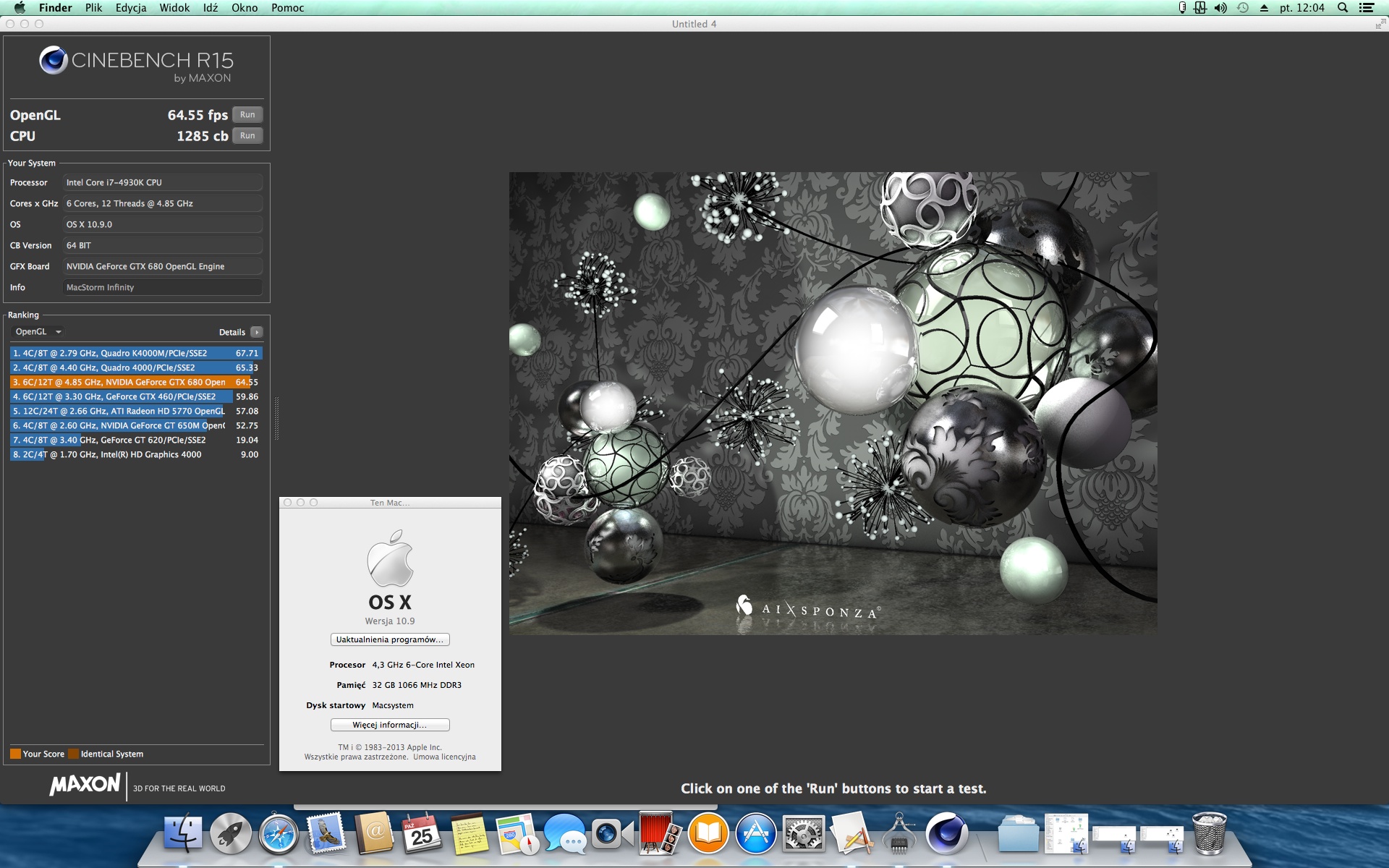Click Wersja 10.9 text in Ten Mac
The image size is (1389, 868).
point(390,621)
